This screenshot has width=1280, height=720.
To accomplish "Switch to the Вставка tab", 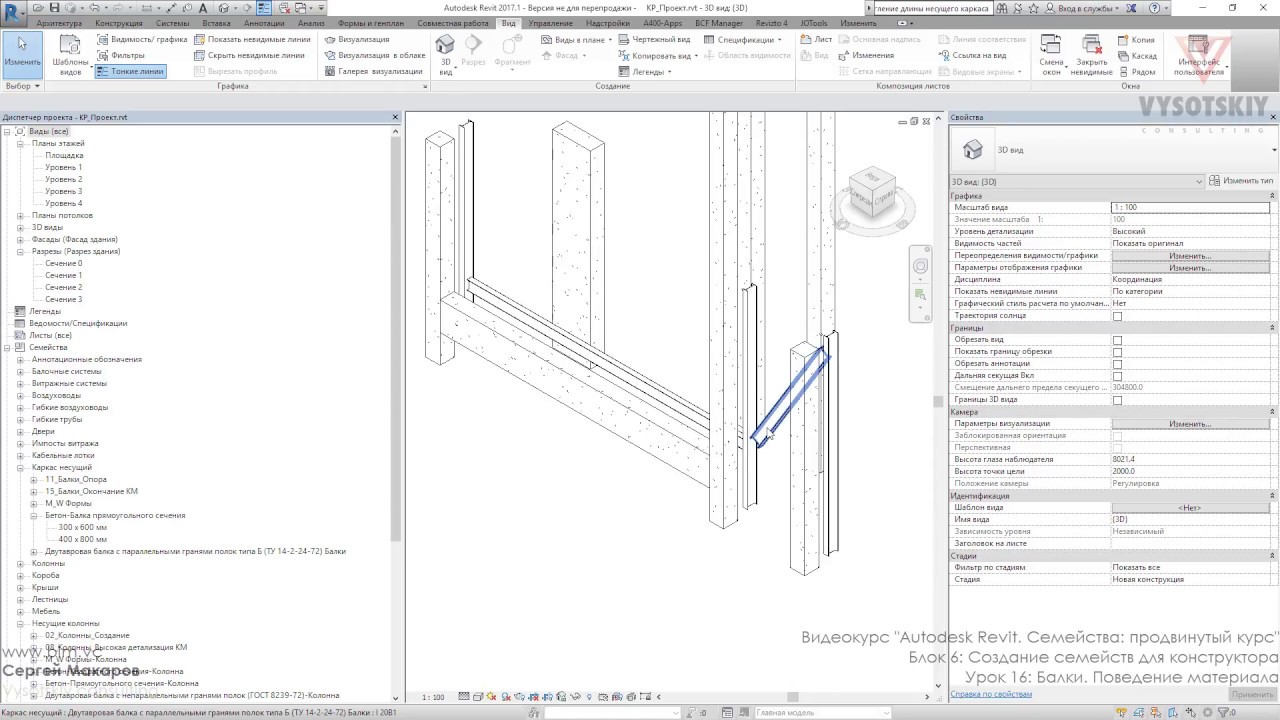I will [216, 23].
